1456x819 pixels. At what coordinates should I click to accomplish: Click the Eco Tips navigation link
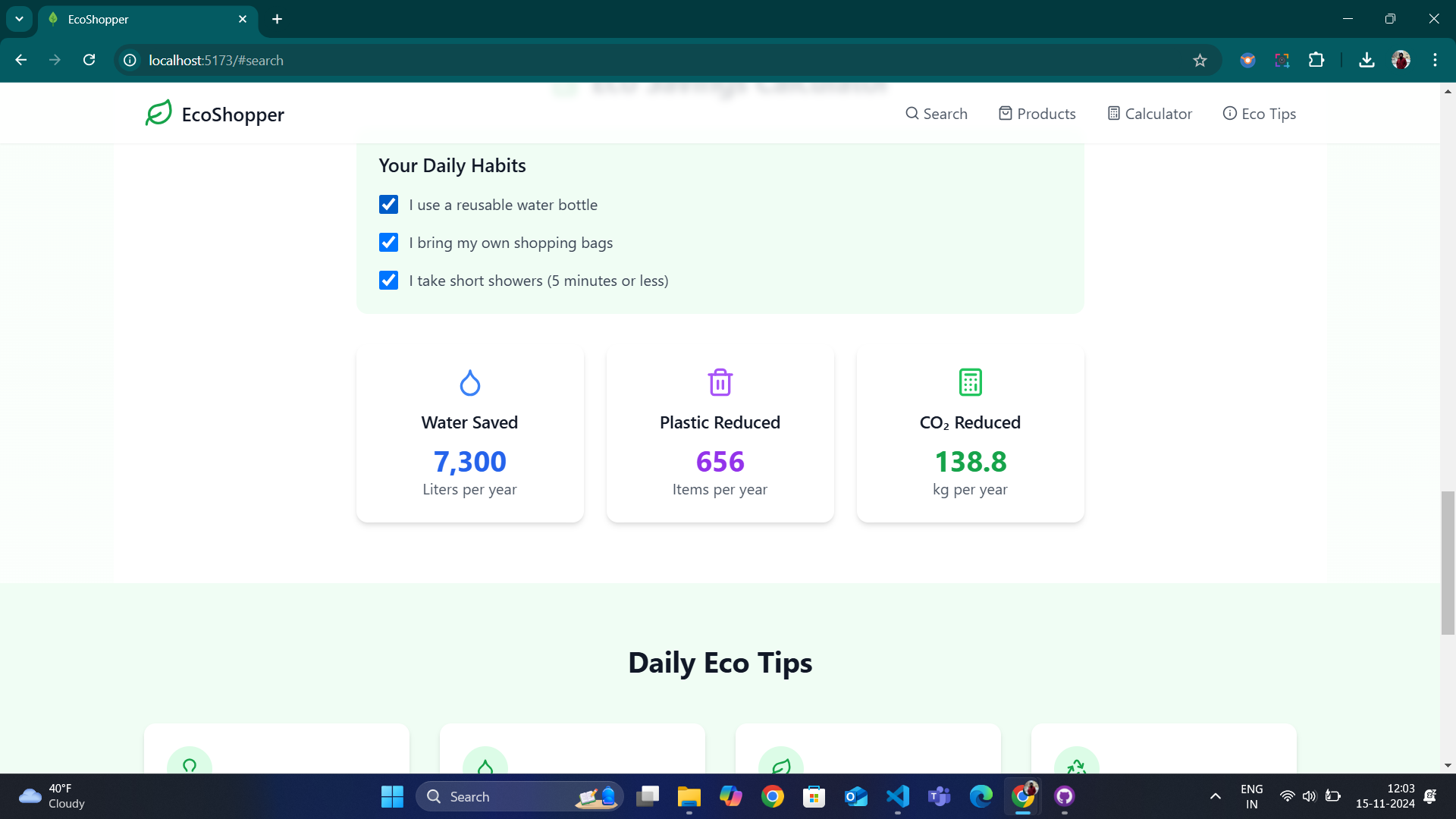pos(1259,114)
